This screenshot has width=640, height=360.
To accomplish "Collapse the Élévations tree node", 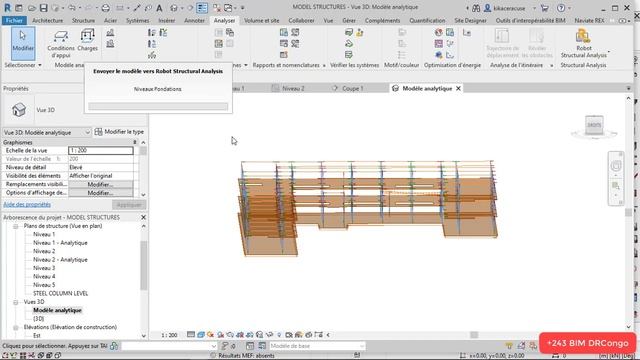I will point(16,327).
